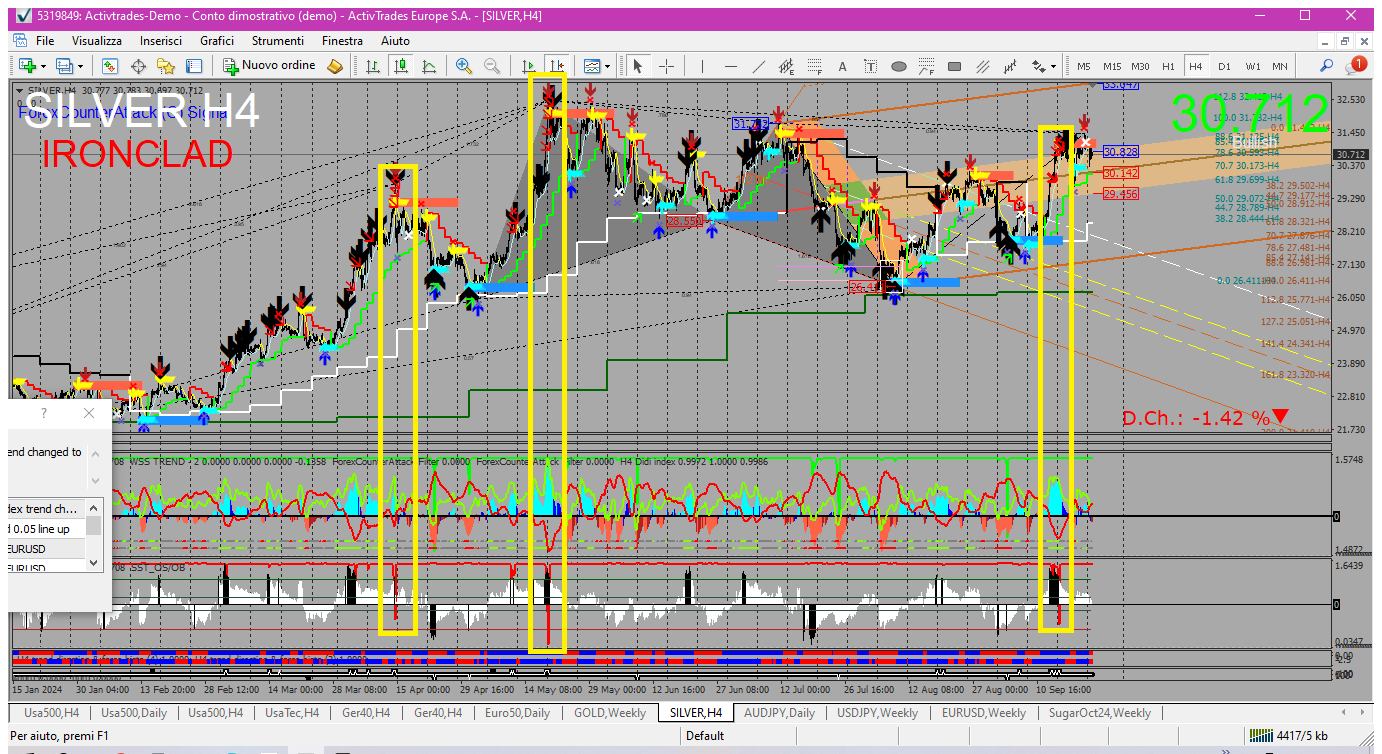Open the Strumenti menu

278,41
